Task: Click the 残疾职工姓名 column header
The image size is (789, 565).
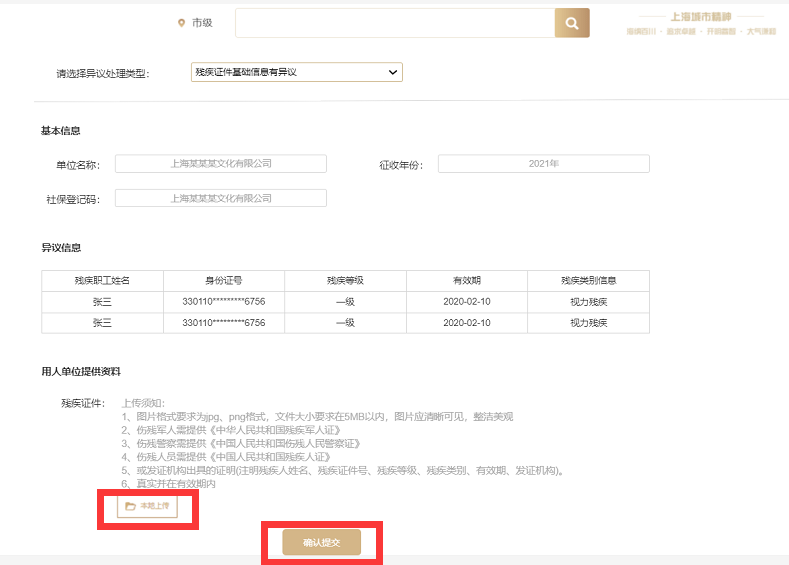Action: coord(102,281)
